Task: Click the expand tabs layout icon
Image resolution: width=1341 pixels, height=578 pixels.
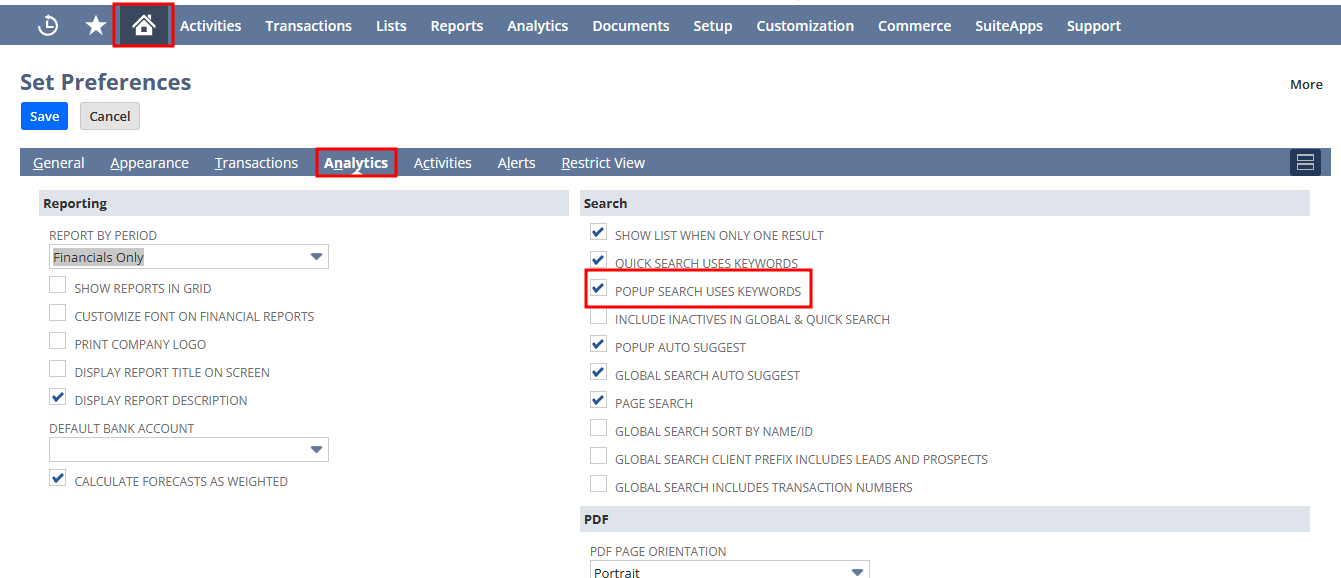Action: [x=1304, y=163]
